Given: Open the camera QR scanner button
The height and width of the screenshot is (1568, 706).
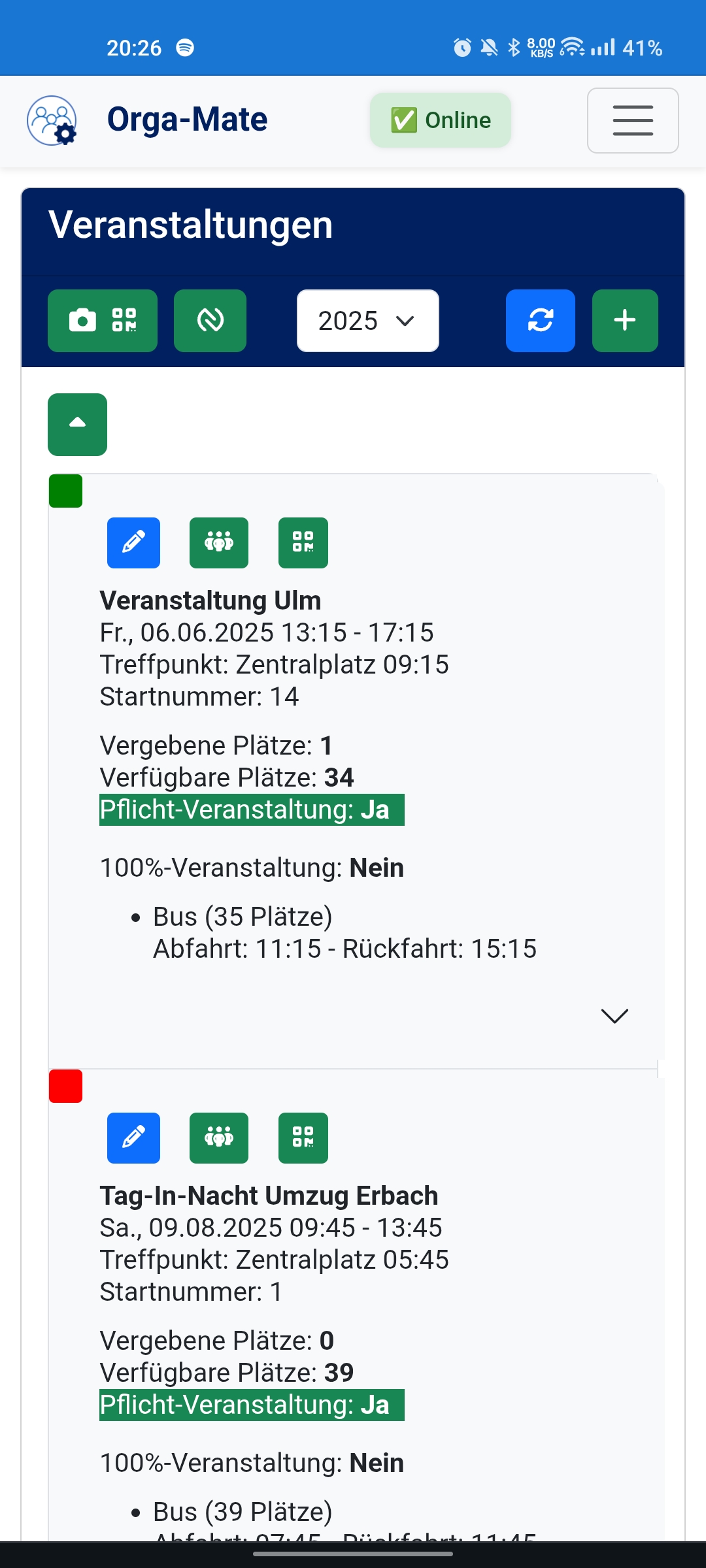Looking at the screenshot, I should click(x=103, y=321).
